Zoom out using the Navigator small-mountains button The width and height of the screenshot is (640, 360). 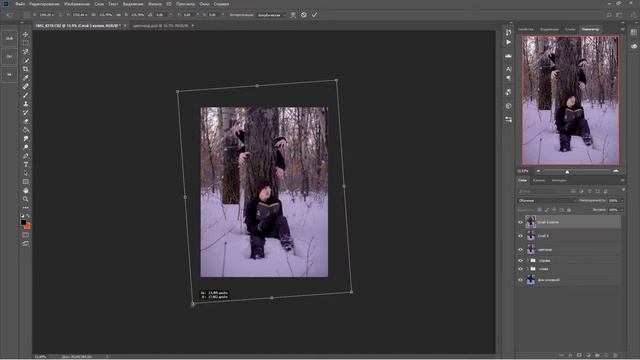[538, 171]
